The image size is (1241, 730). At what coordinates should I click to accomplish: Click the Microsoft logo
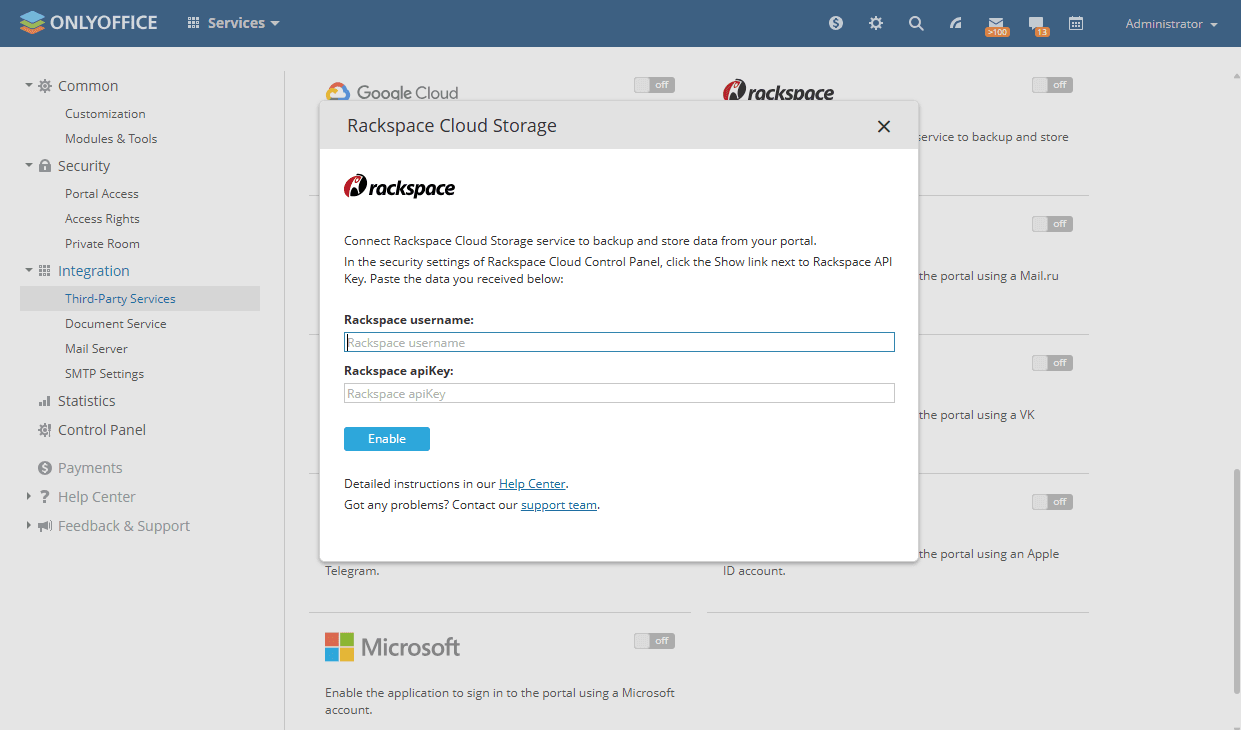393,647
